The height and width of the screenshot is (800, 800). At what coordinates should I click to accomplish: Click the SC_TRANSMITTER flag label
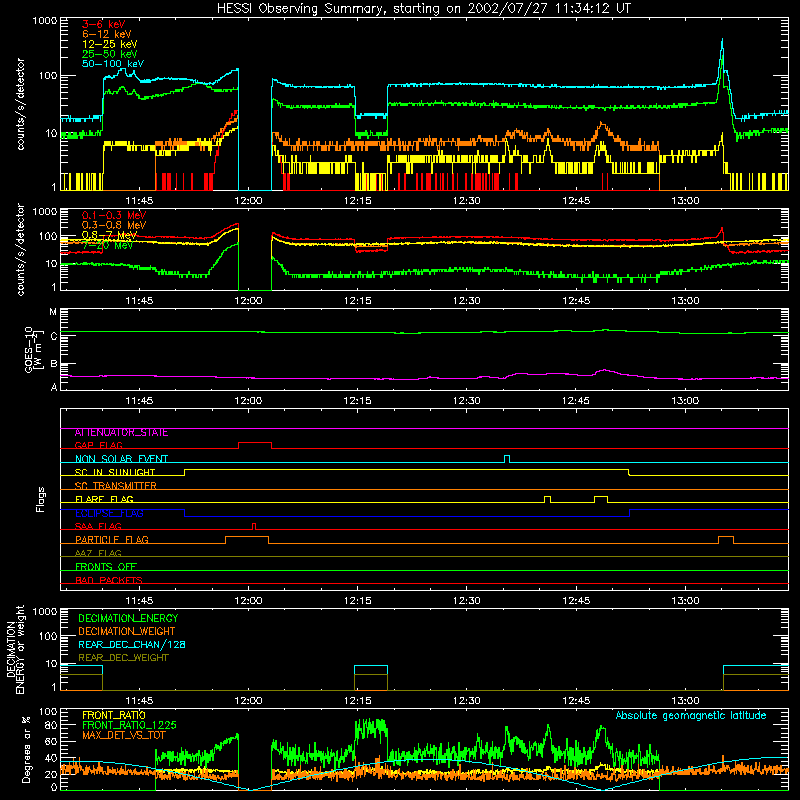(116, 486)
